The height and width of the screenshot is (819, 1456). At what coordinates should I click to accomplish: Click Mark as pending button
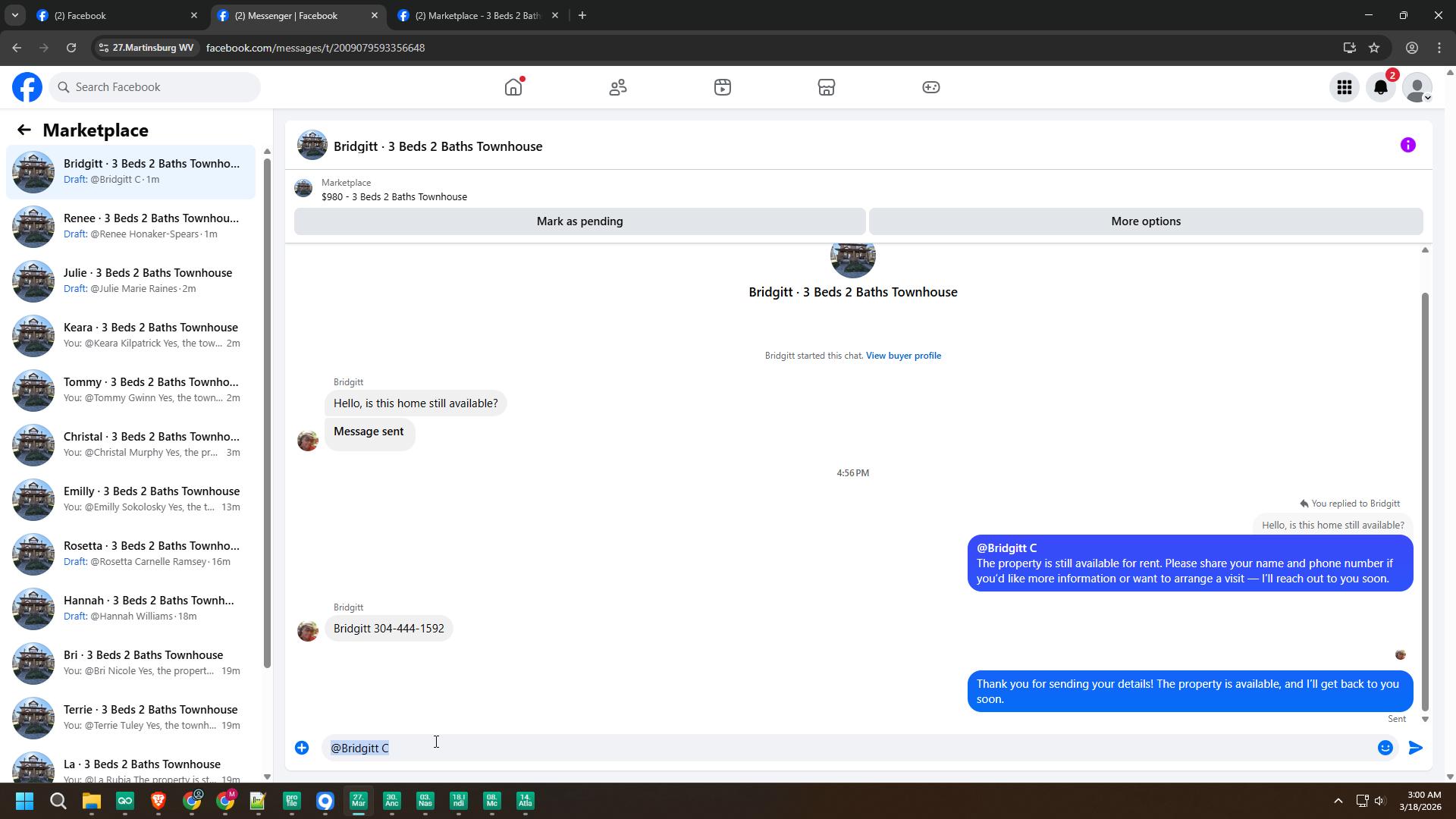tap(580, 221)
